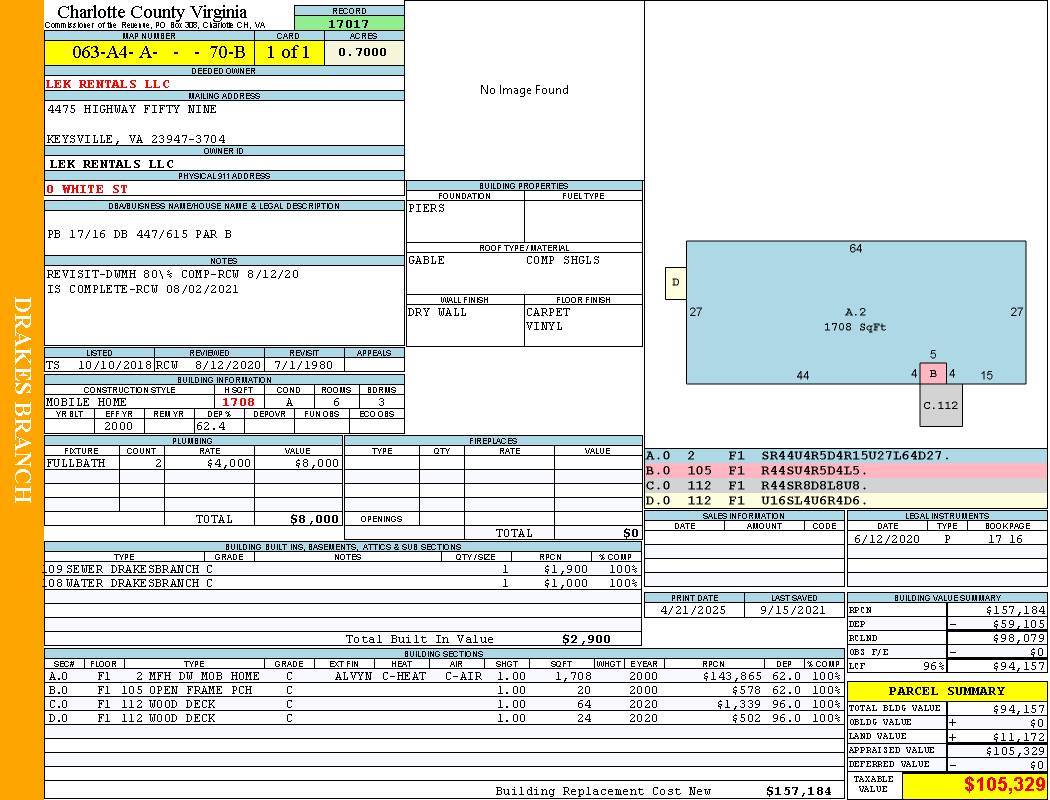This screenshot has width=1050, height=800.
Task: Select the yellow map number 063-A4-A-70-B field
Action: [149, 53]
